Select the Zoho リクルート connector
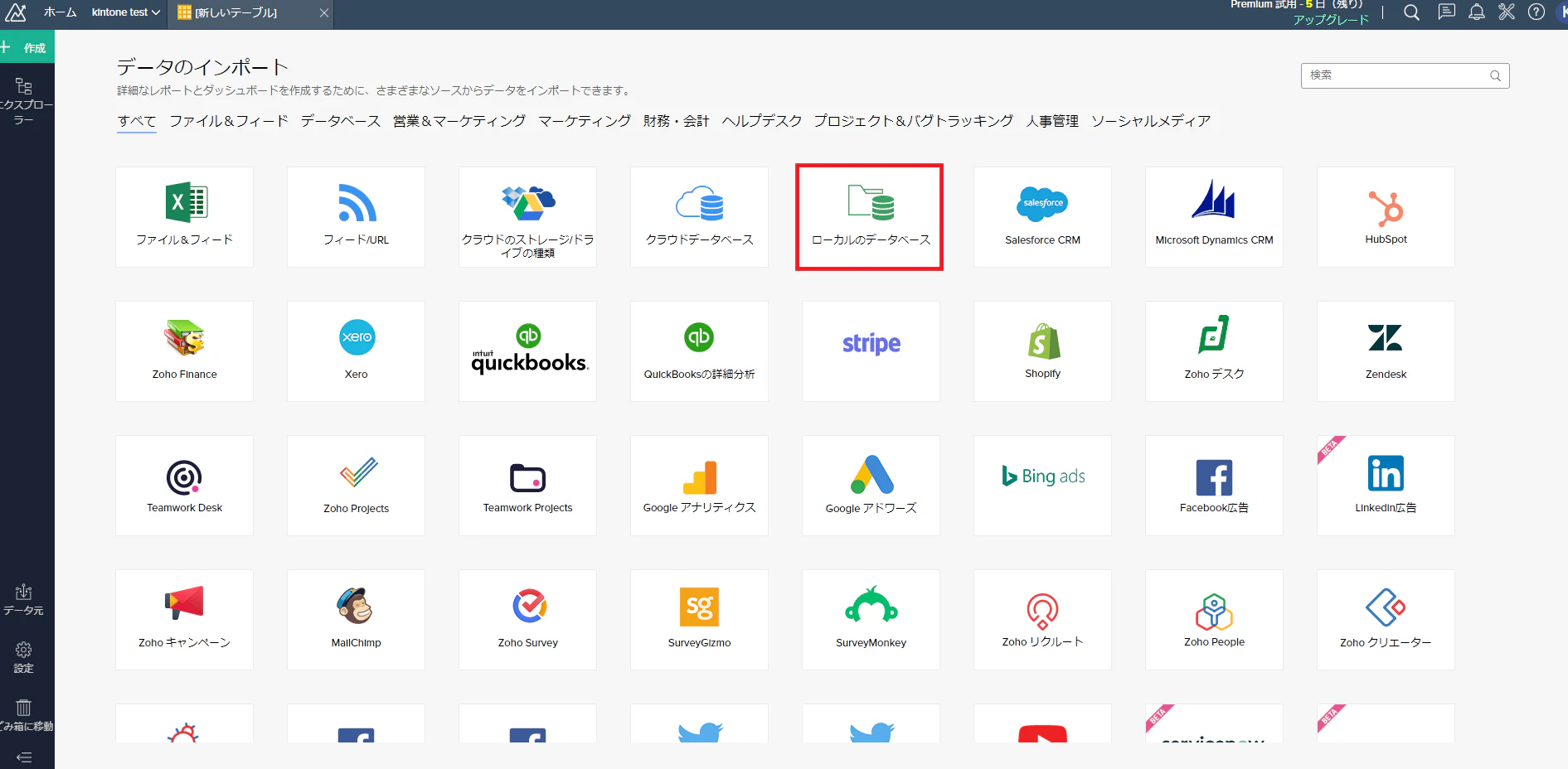This screenshot has height=769, width=1568. click(1042, 620)
